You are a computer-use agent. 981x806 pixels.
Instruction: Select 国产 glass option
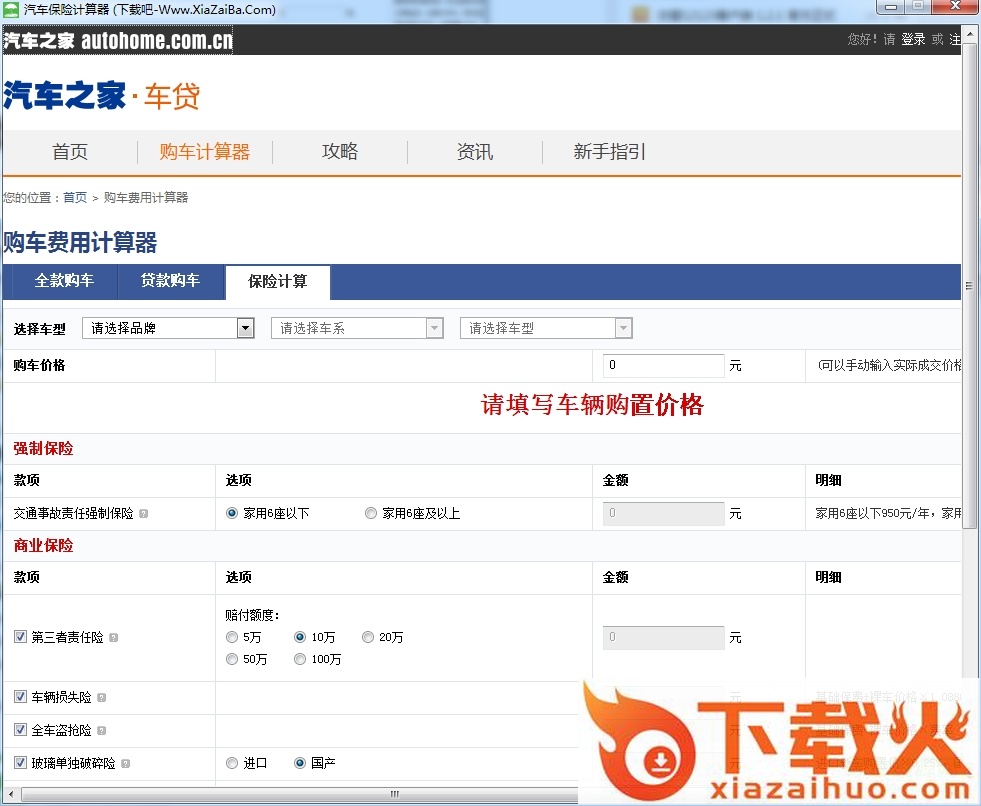coord(300,763)
